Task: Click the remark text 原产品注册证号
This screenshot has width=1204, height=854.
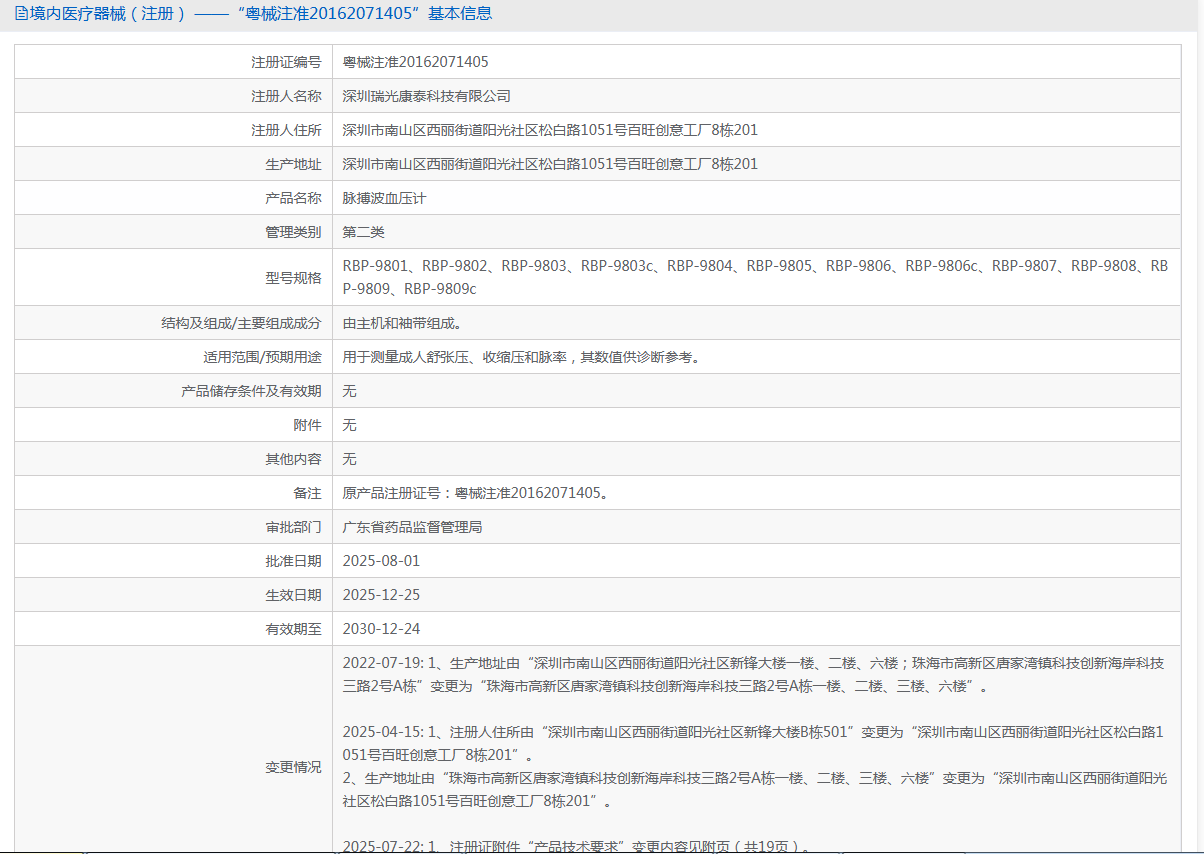Action: coord(475,493)
